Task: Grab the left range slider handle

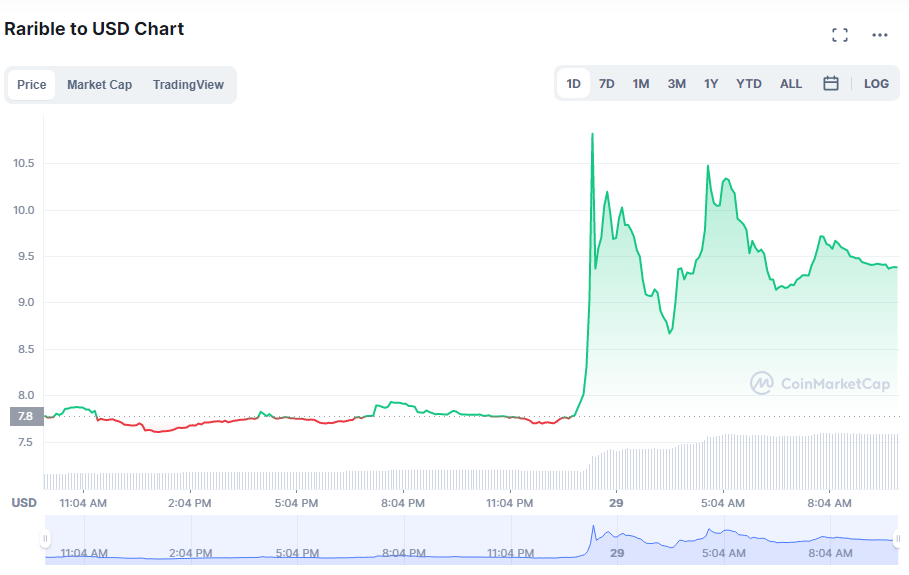Action: 45,538
